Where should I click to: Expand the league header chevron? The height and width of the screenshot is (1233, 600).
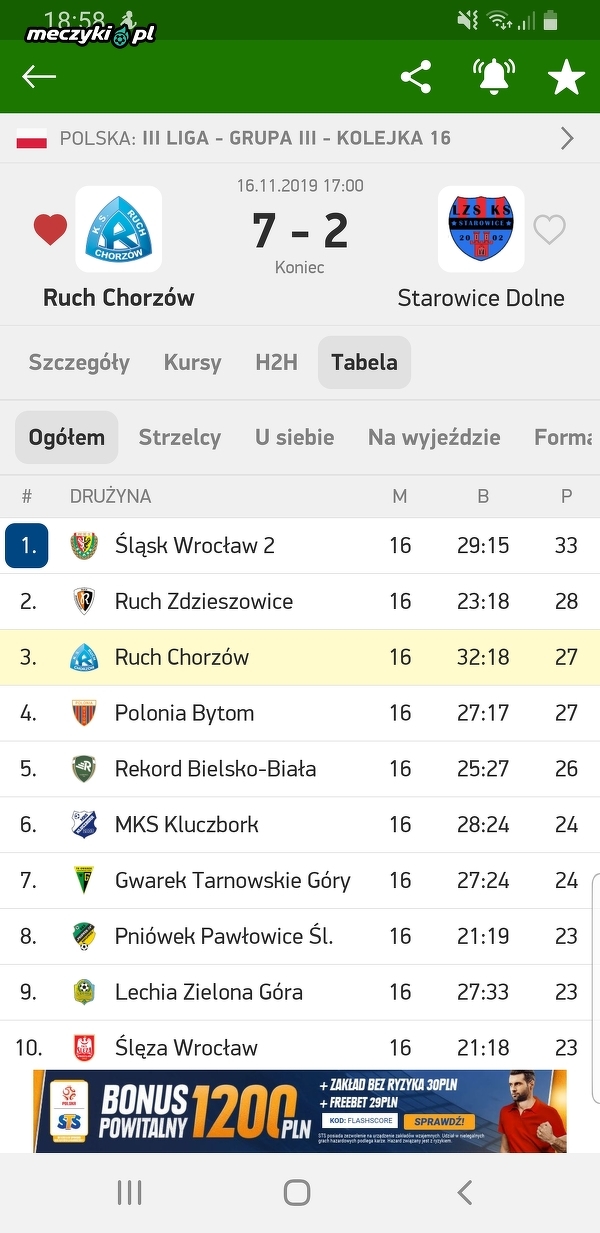[567, 138]
